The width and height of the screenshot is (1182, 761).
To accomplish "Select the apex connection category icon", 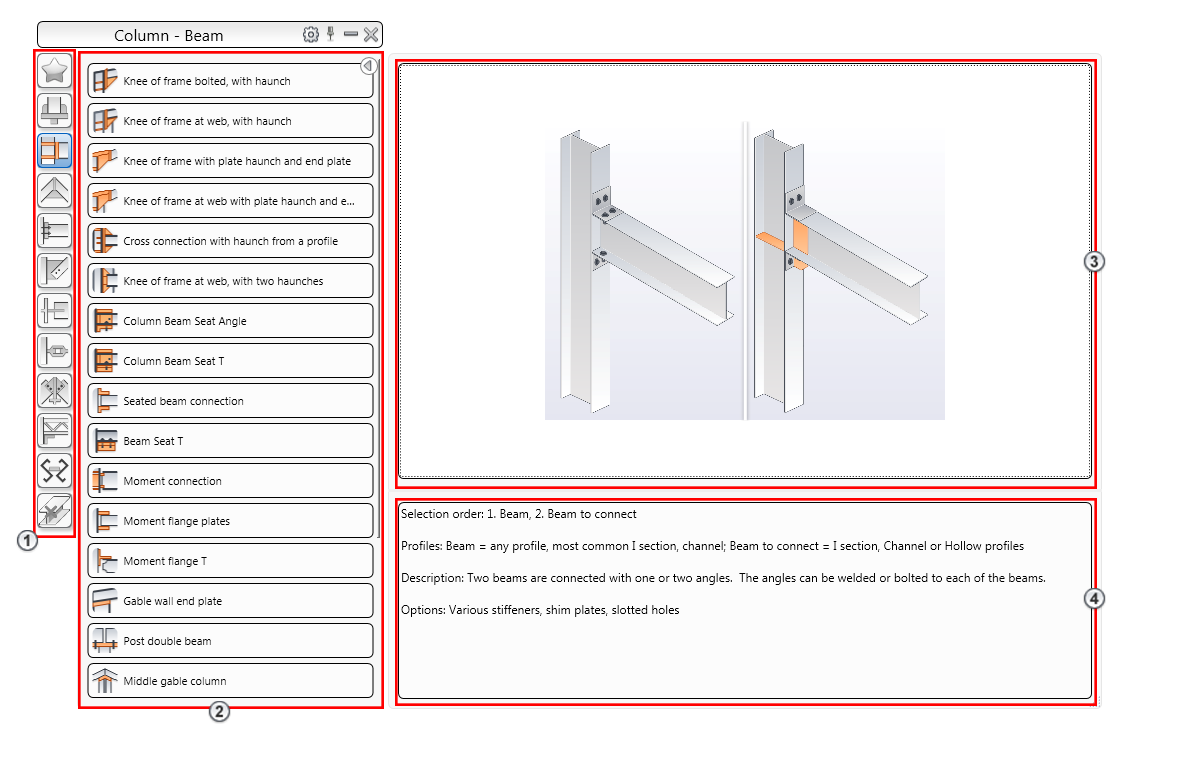I will [x=55, y=190].
